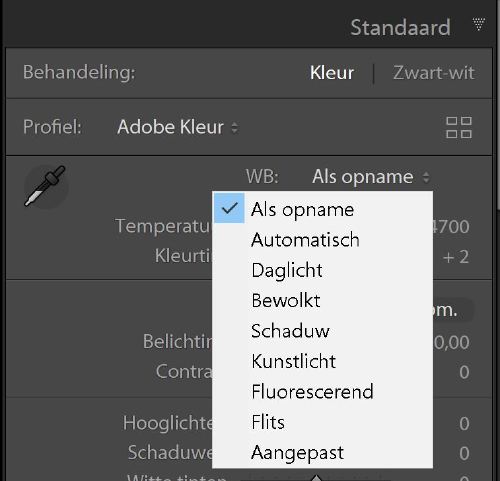Screen dimensions: 500x481
Task: Collapse the Standaard panel triangle
Action: pos(478,25)
